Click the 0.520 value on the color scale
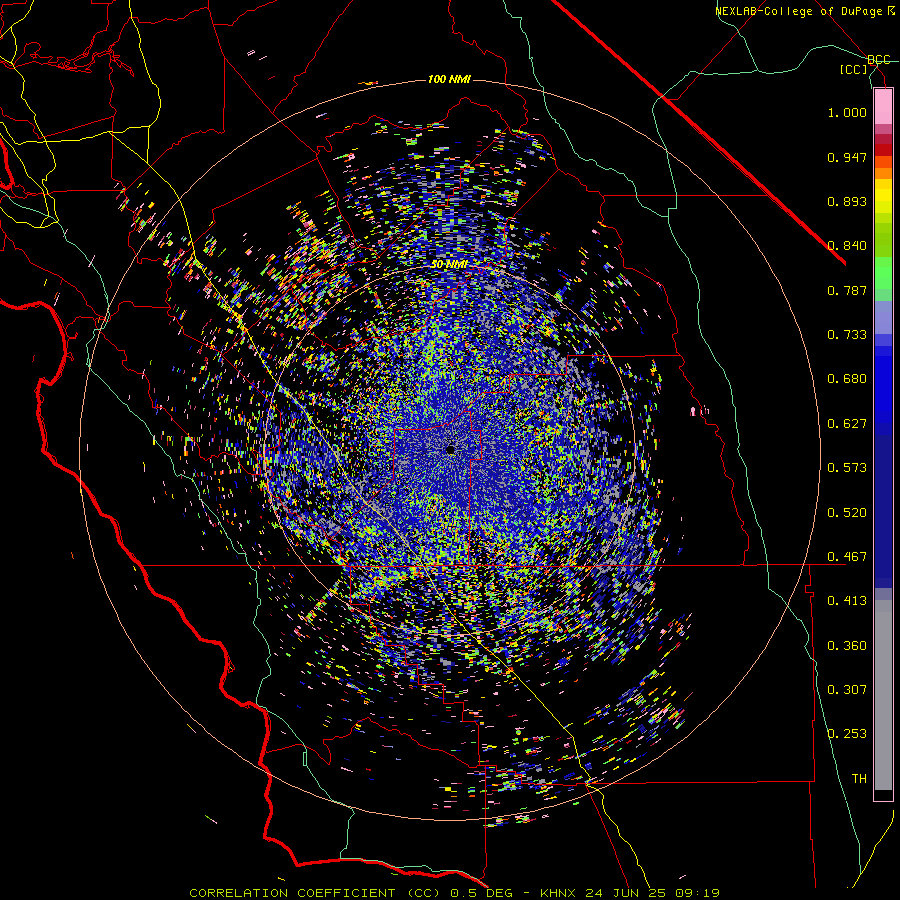This screenshot has height=900, width=900. (847, 513)
